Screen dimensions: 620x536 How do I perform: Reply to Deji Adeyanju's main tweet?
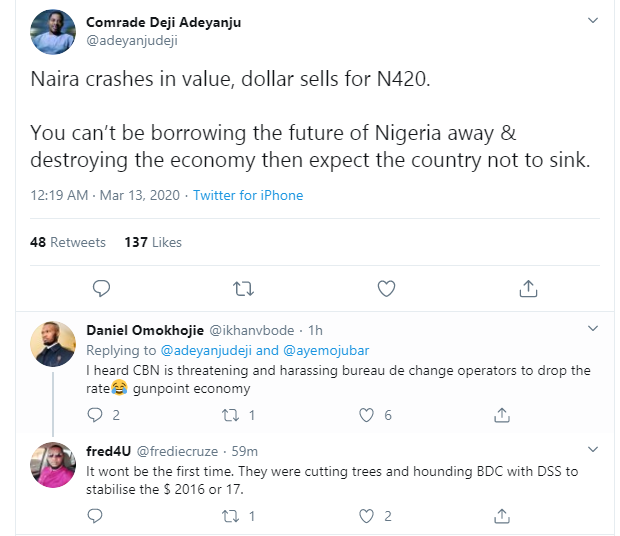pos(100,289)
